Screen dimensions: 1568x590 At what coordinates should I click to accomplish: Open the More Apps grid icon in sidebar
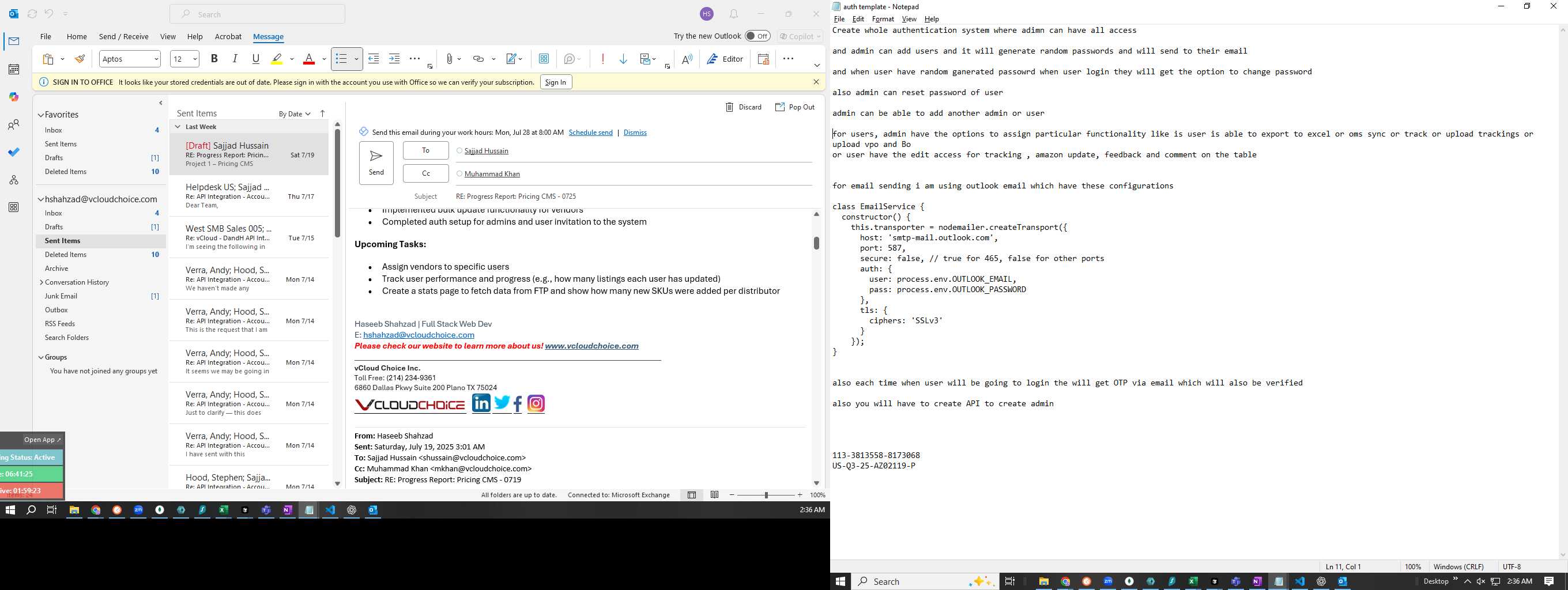13,207
